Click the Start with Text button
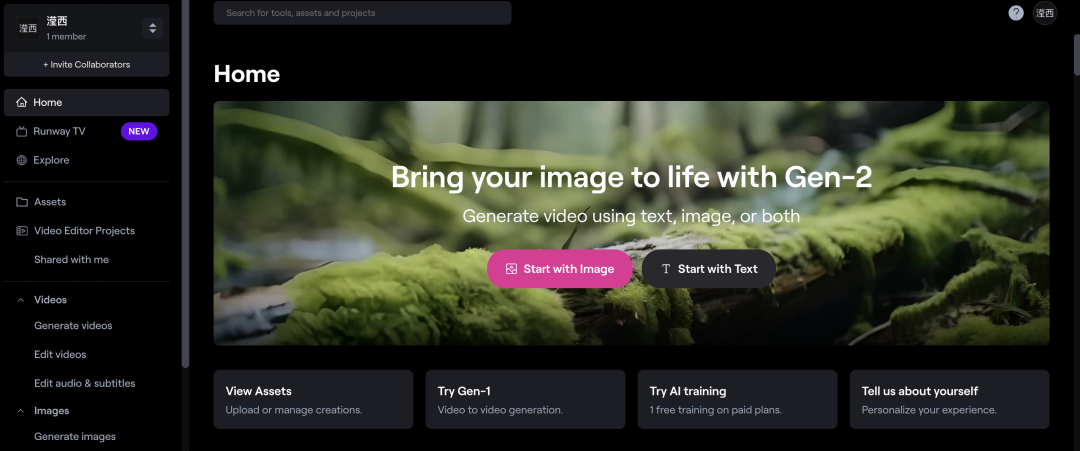The height and width of the screenshot is (451, 1080). (x=709, y=269)
